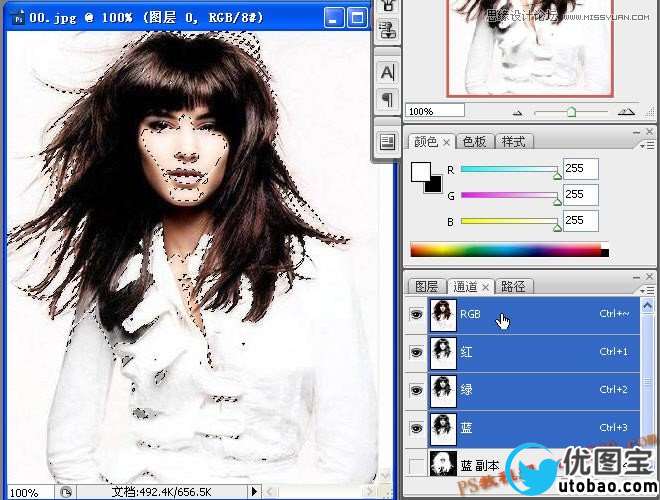
Task: Close the Color tab with its x
Action: point(447,143)
